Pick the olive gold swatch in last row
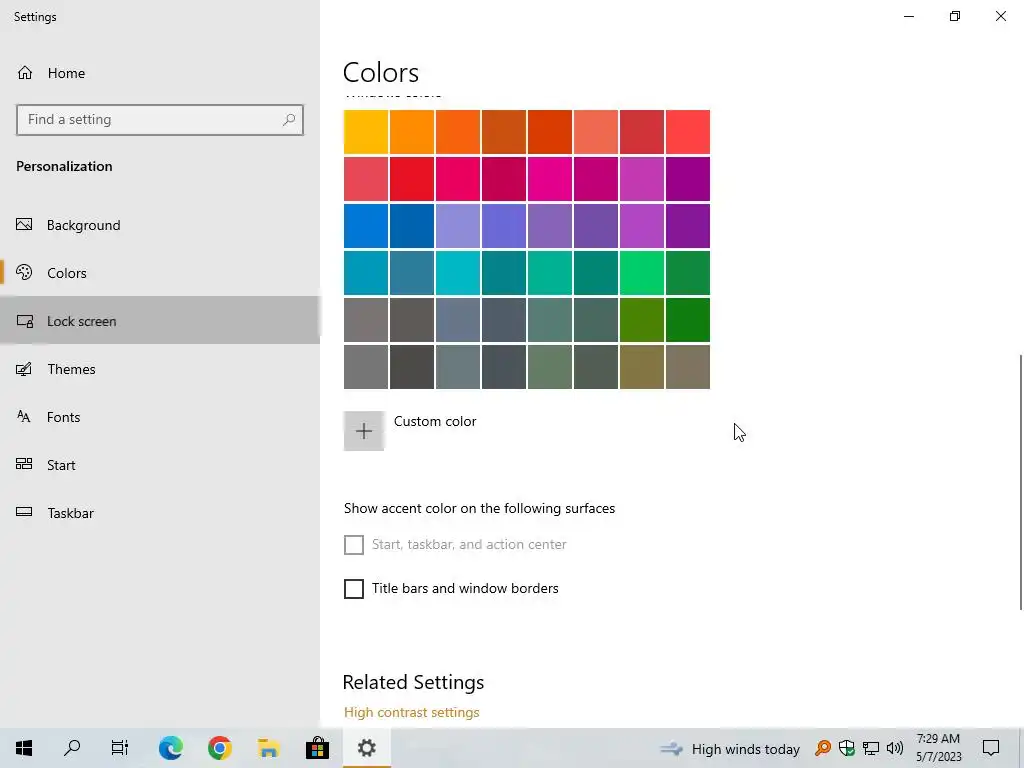1024x768 pixels. 642,367
